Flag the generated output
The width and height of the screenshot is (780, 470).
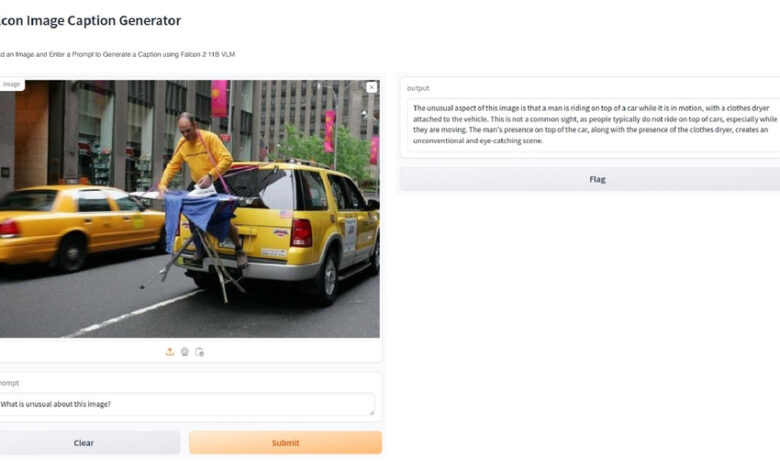click(590, 179)
